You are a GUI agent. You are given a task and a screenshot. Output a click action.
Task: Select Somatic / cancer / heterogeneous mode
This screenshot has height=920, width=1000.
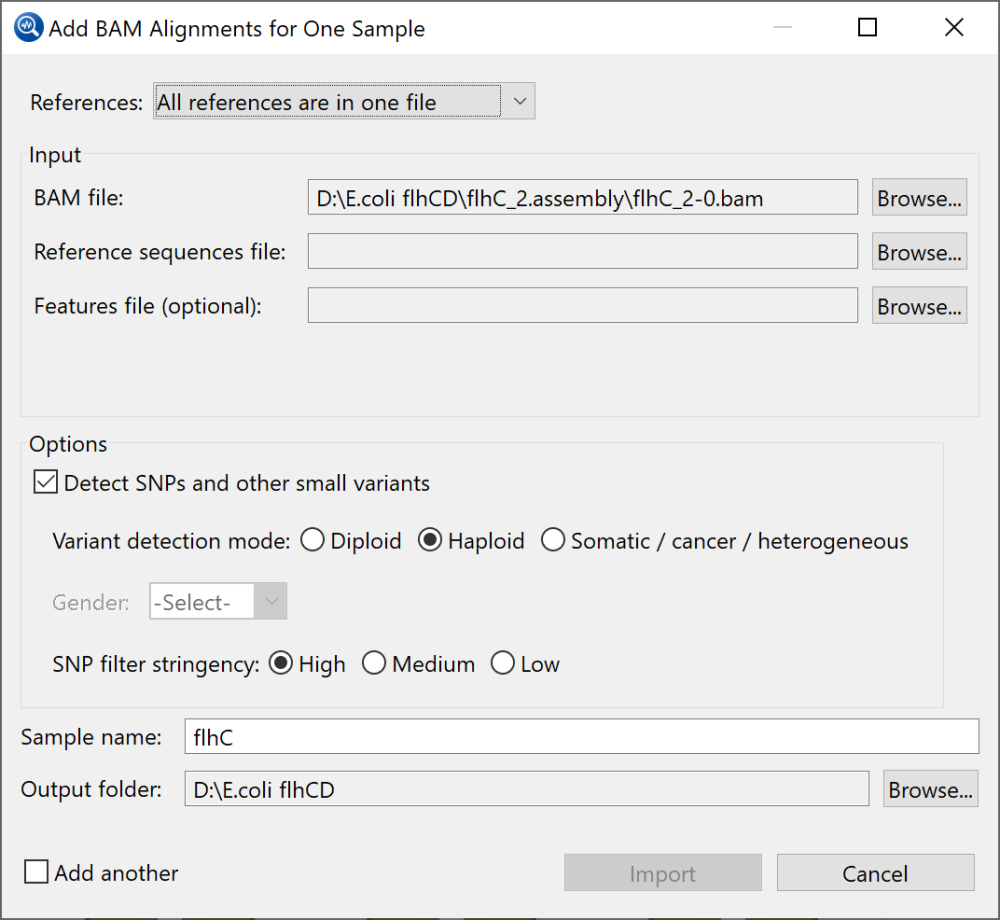coord(553,540)
